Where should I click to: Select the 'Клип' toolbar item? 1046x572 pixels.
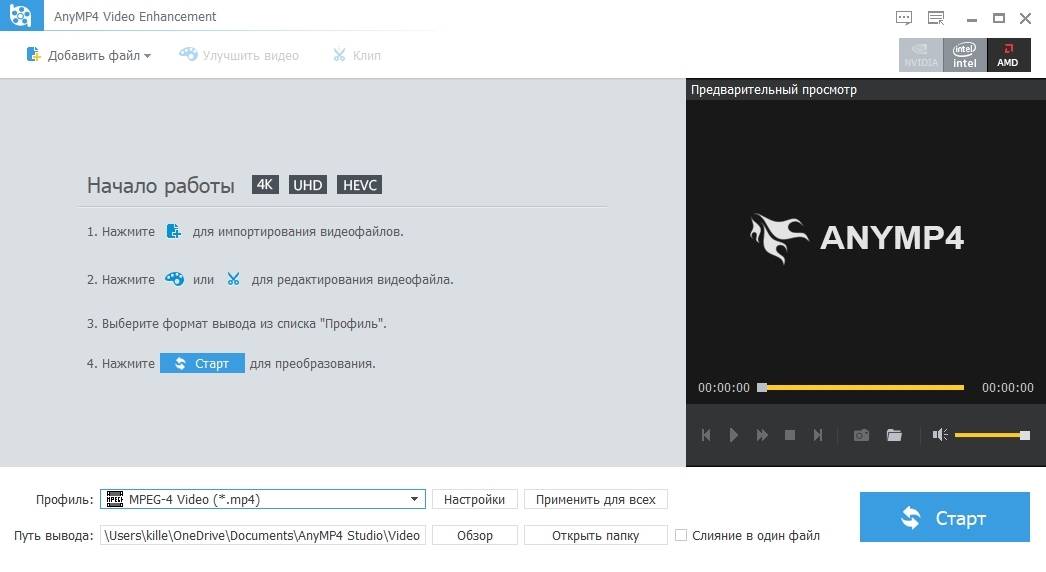tap(356, 56)
